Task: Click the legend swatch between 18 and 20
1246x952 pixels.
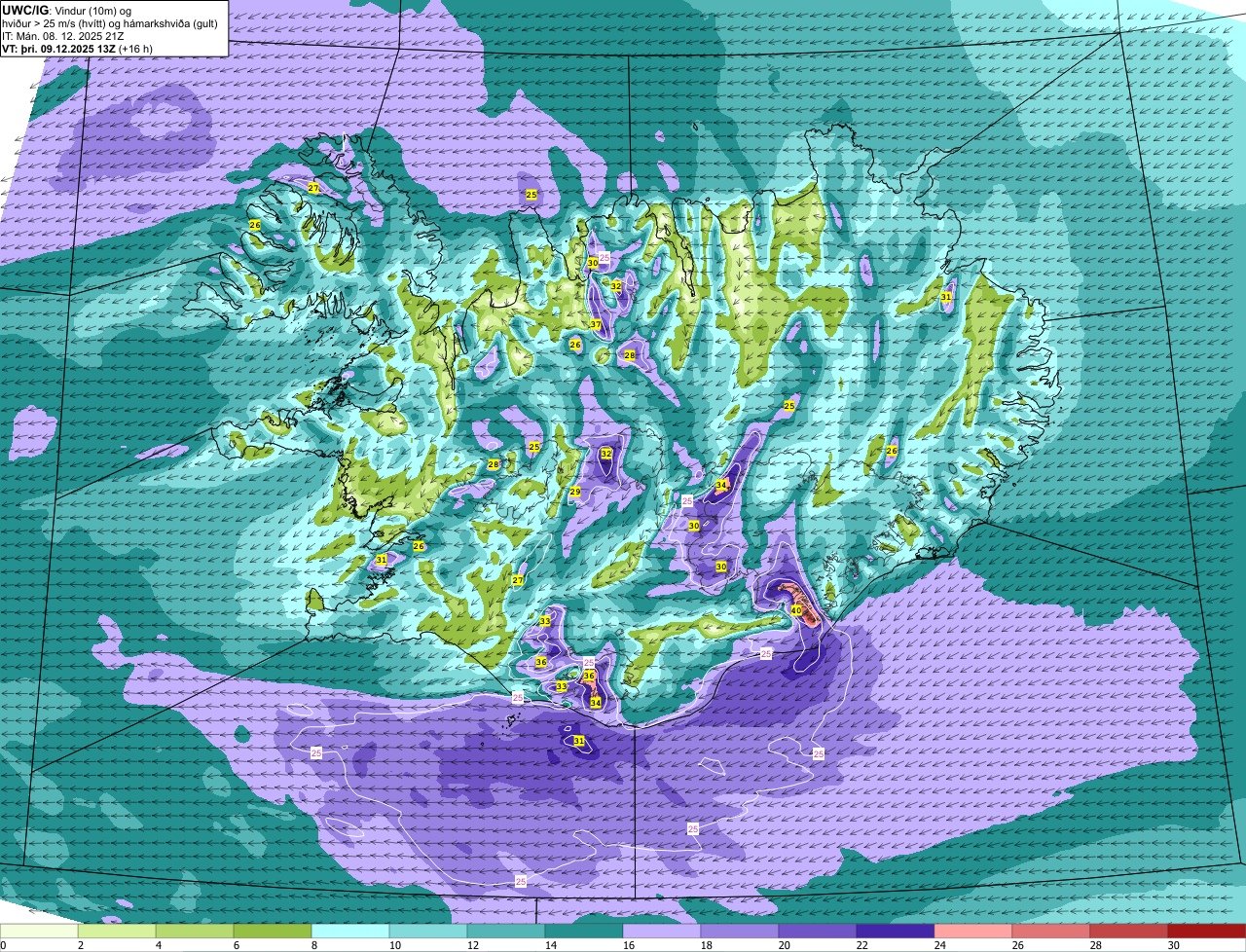Action: (740, 932)
